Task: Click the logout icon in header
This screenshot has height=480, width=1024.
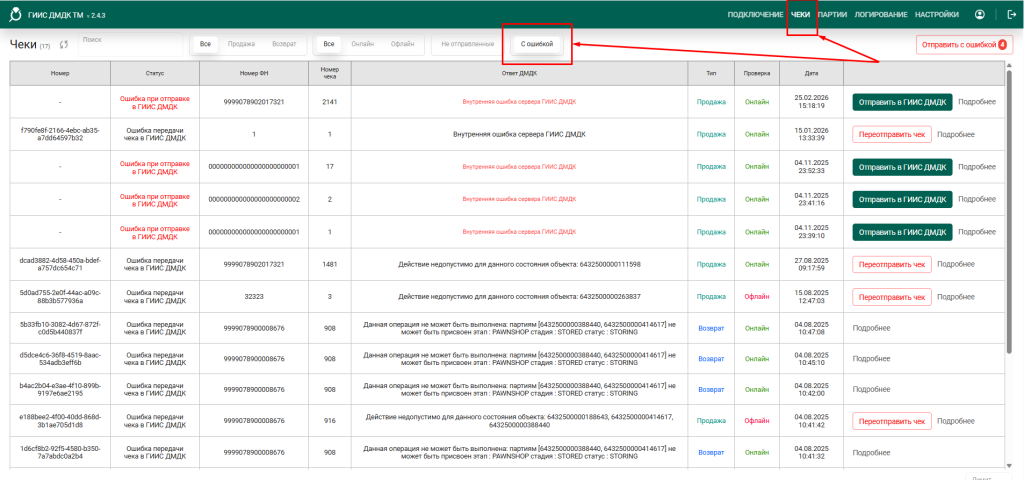Action: pyautogui.click(x=1010, y=15)
